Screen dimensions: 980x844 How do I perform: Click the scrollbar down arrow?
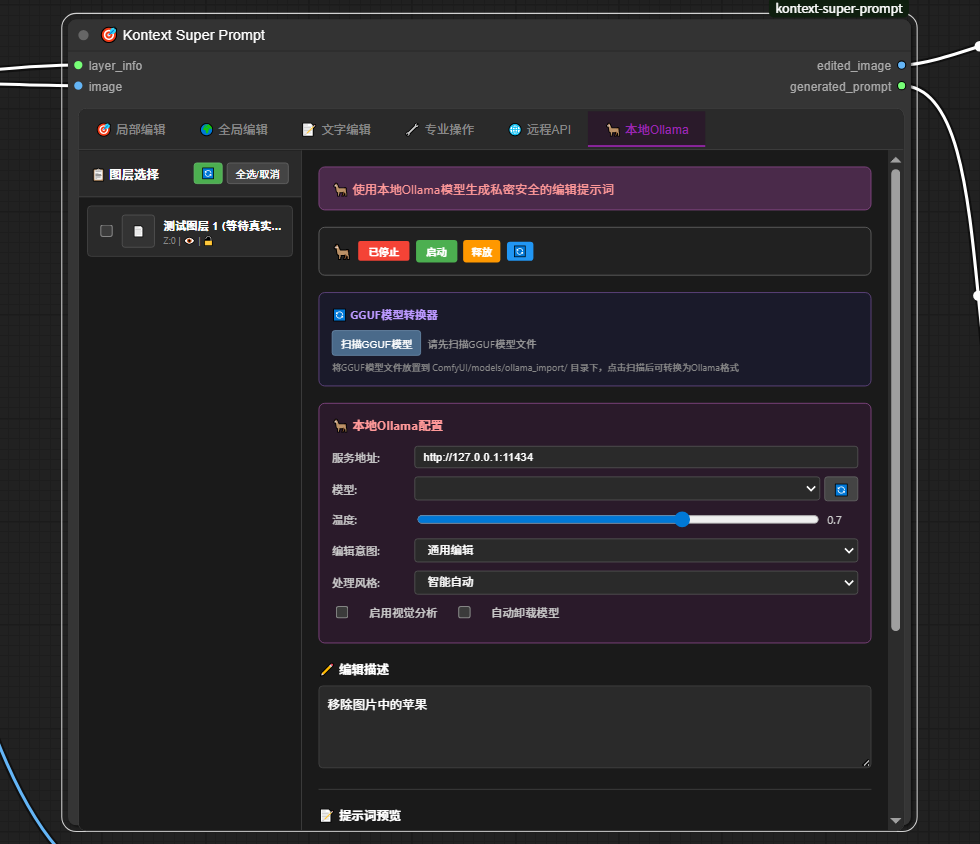click(895, 820)
